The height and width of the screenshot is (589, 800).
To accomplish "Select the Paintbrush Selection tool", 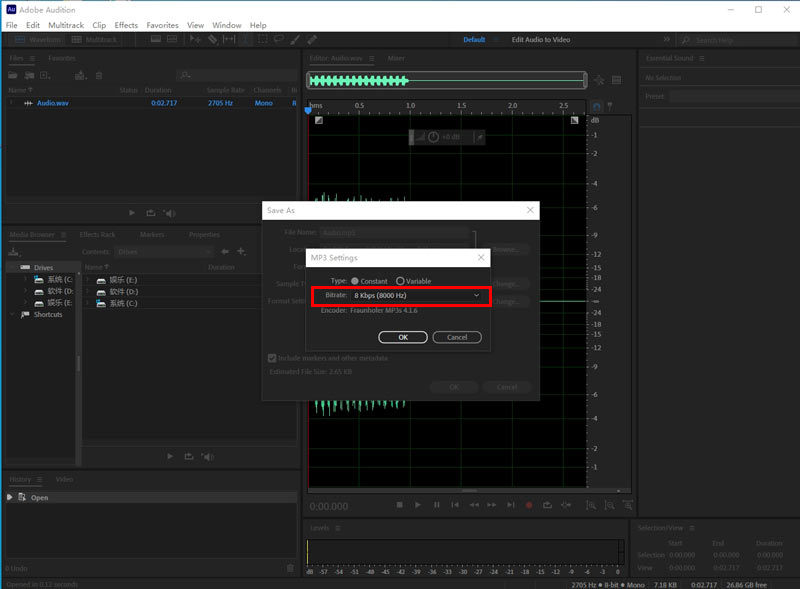I will point(293,39).
